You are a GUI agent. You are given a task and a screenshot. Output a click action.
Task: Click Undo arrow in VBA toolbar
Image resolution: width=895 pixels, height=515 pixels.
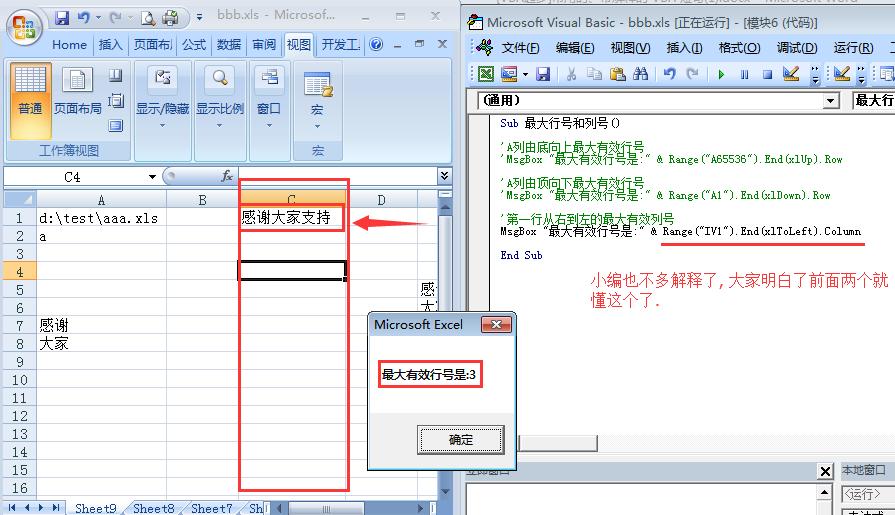coord(670,74)
